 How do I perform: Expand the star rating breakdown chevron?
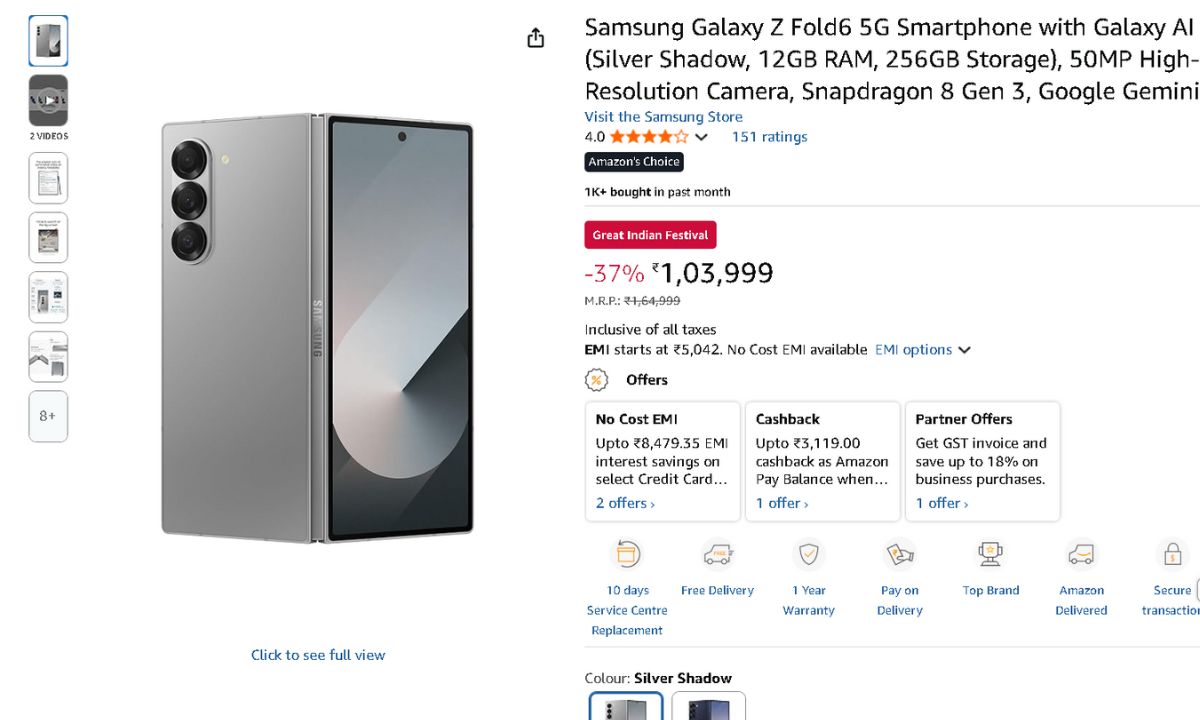(x=702, y=137)
